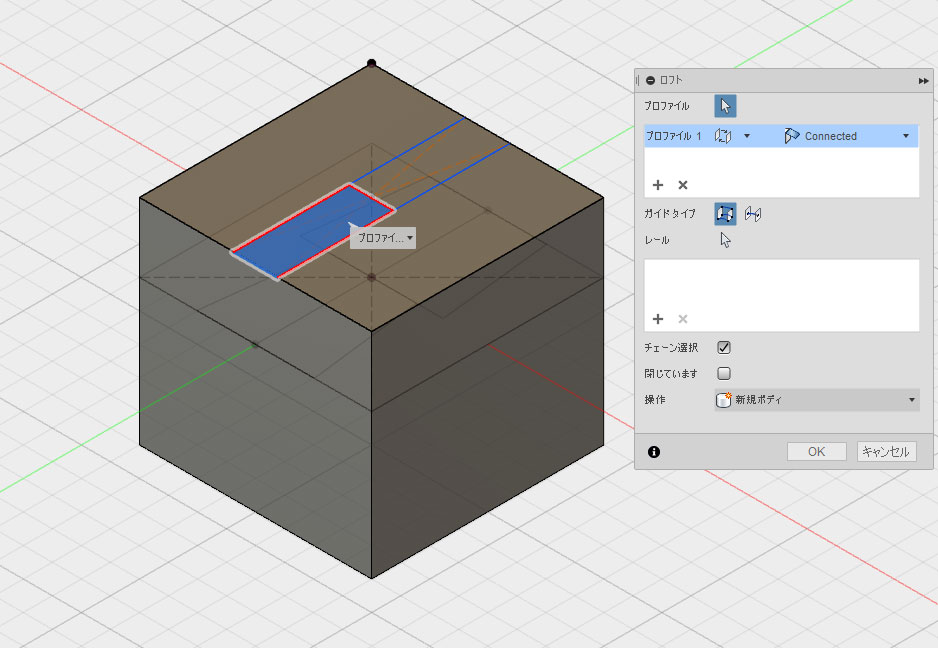Open the profile tooltip dropdown in viewport

(x=410, y=239)
